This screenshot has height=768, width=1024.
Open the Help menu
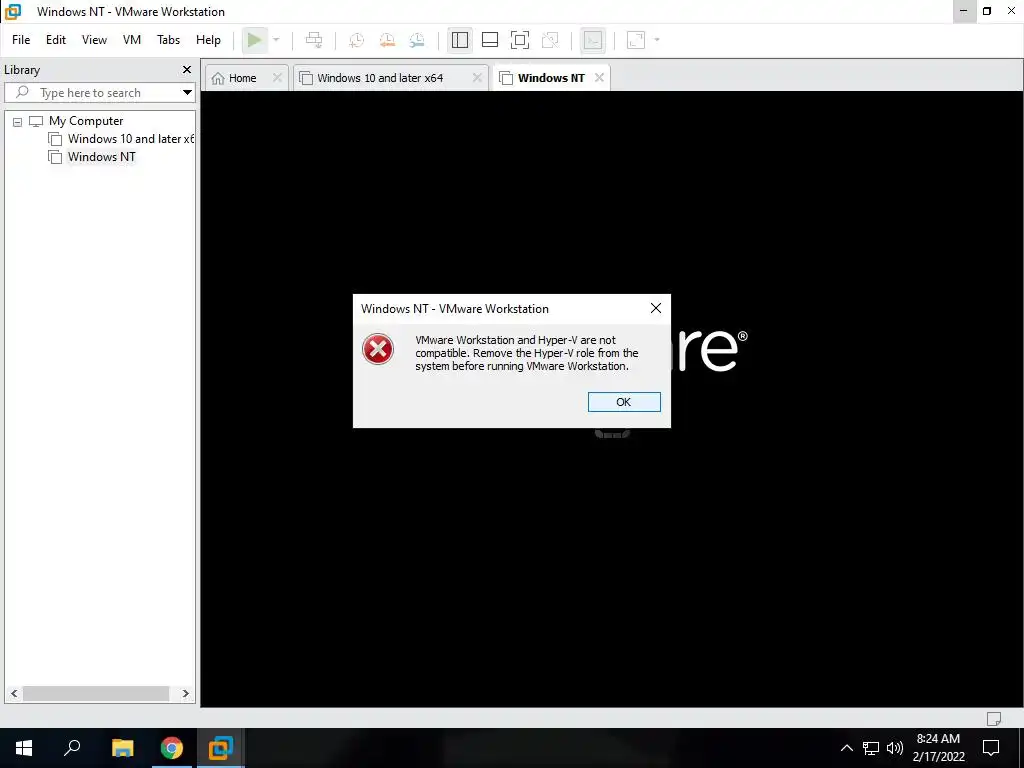pyautogui.click(x=208, y=40)
